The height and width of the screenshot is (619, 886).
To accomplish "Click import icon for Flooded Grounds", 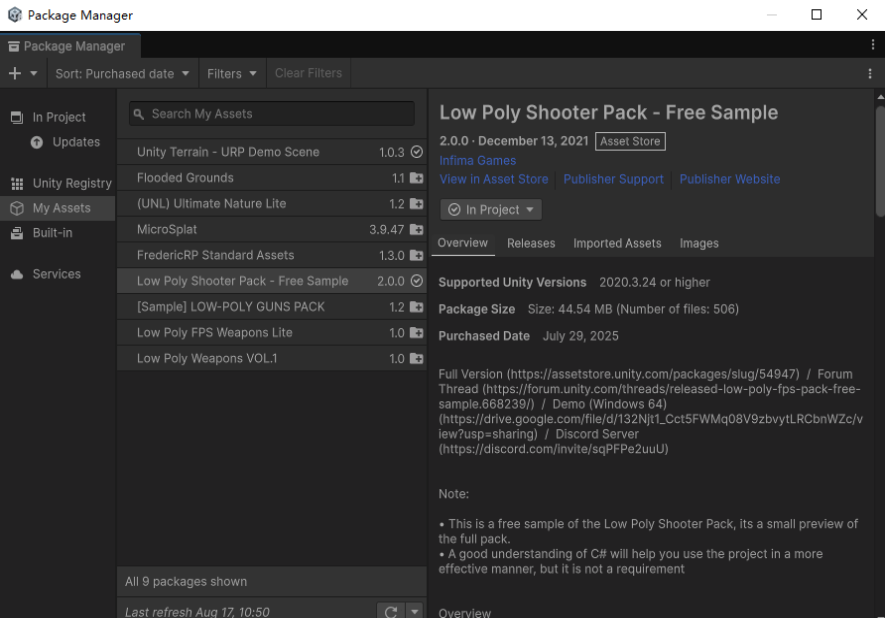I will click(x=416, y=178).
